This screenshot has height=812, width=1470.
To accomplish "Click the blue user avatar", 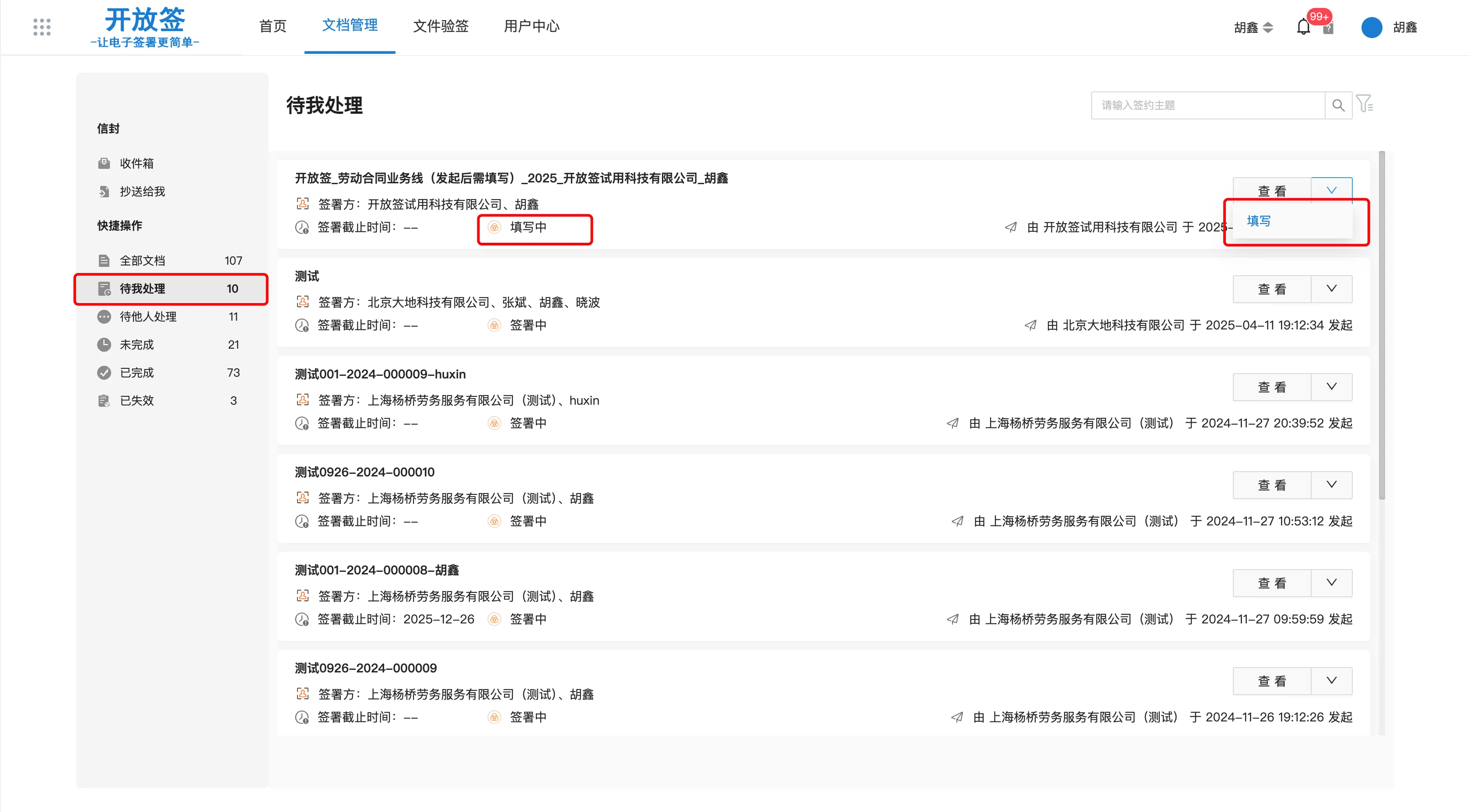I will click(x=1372, y=27).
